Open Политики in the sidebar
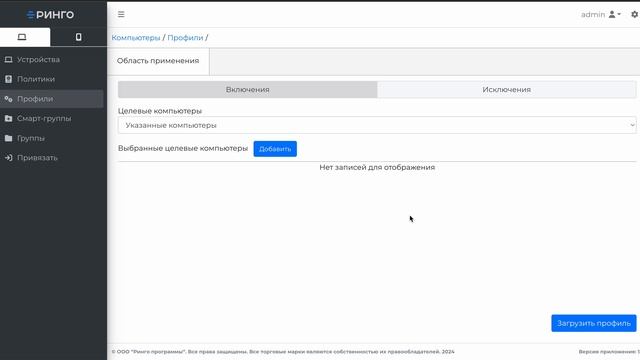This screenshot has width=640, height=360. [x=51, y=79]
